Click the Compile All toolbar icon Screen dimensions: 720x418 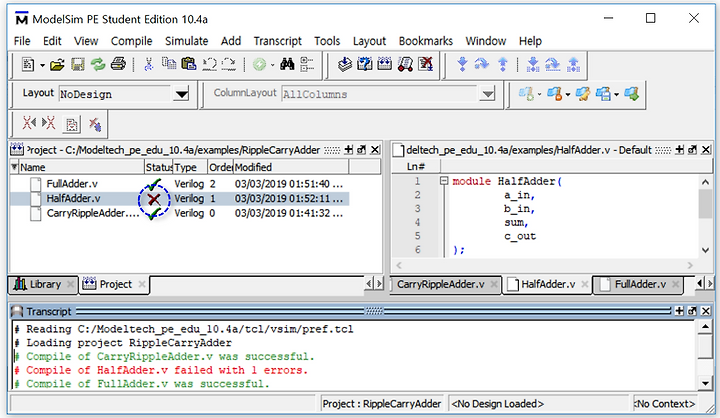pyautogui.click(x=385, y=64)
